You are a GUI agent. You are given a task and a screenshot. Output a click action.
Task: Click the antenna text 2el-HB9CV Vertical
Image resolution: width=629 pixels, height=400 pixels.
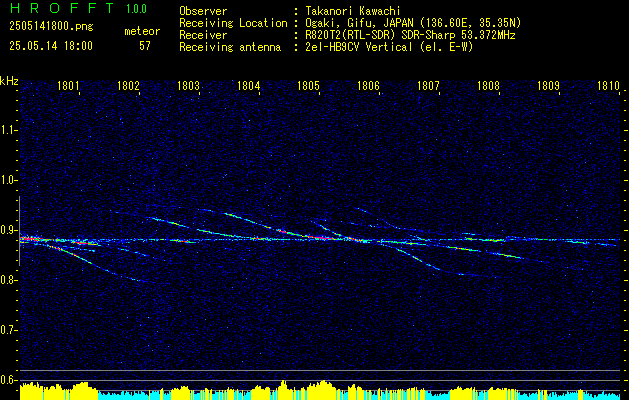click(358, 47)
